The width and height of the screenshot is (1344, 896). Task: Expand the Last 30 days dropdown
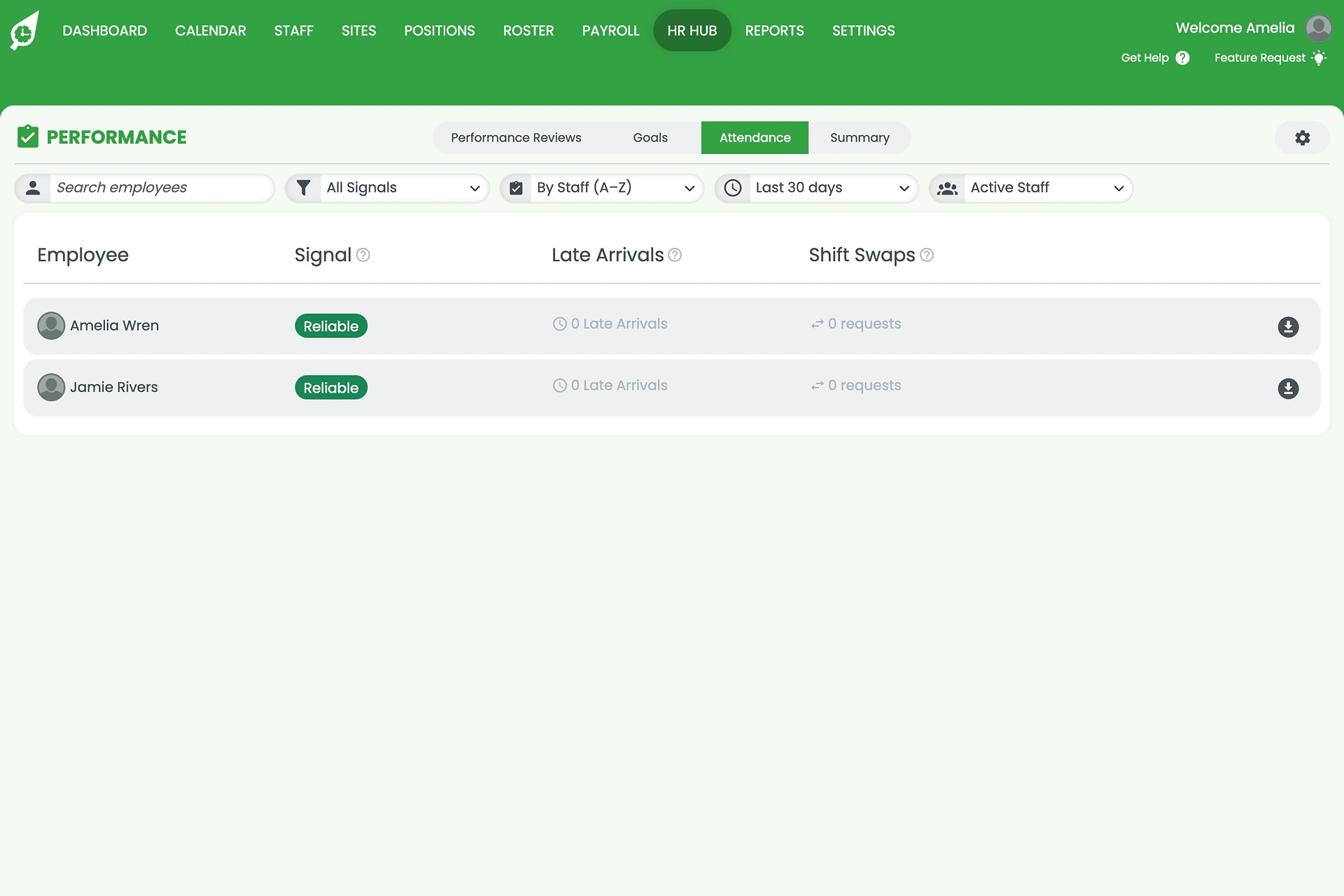(816, 188)
